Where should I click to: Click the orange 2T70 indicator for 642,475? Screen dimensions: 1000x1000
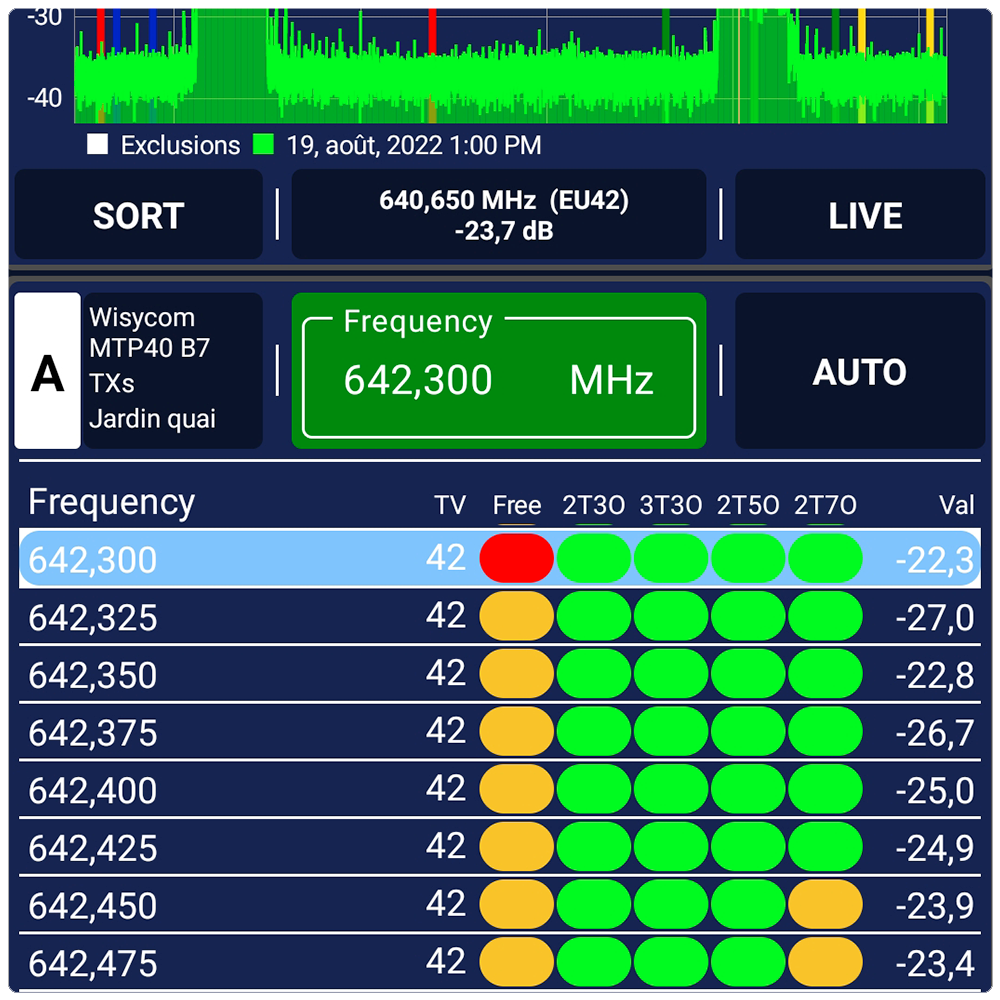tap(825, 961)
